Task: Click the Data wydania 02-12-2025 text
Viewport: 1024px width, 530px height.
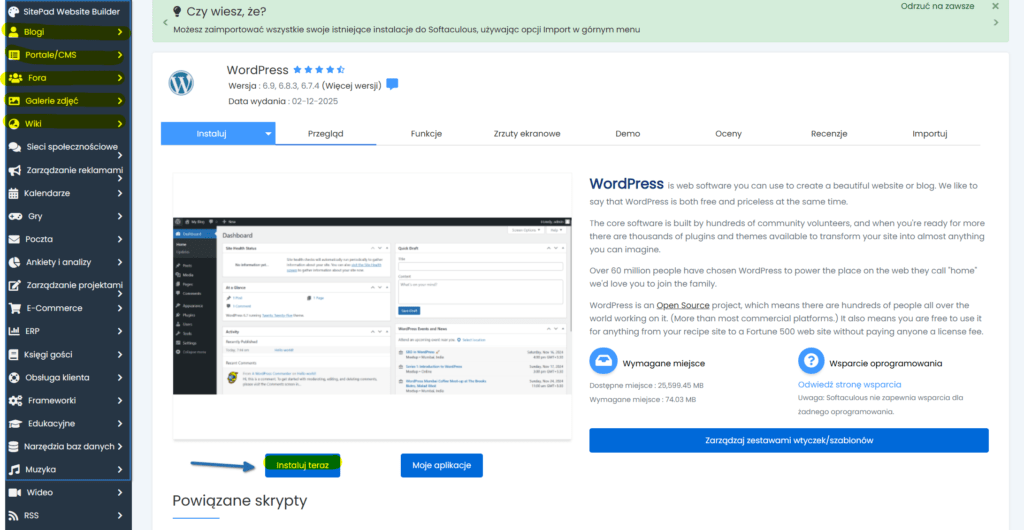Action: [x=283, y=101]
